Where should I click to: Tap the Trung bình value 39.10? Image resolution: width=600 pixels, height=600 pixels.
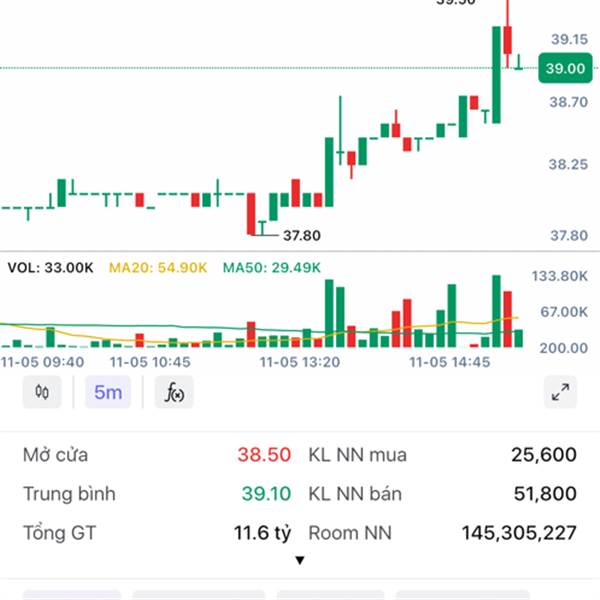266,493
